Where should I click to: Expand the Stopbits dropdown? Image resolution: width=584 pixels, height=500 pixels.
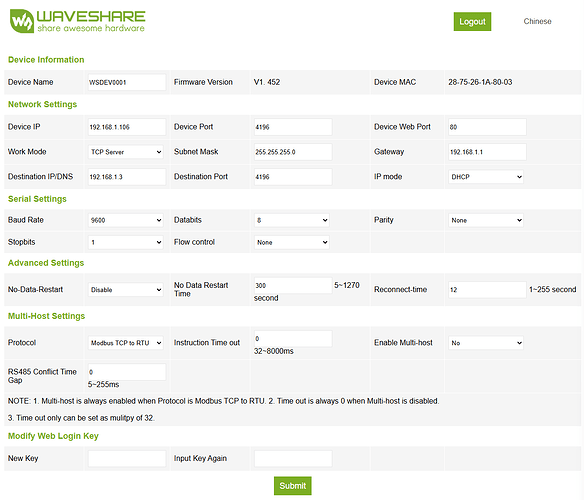tap(126, 242)
